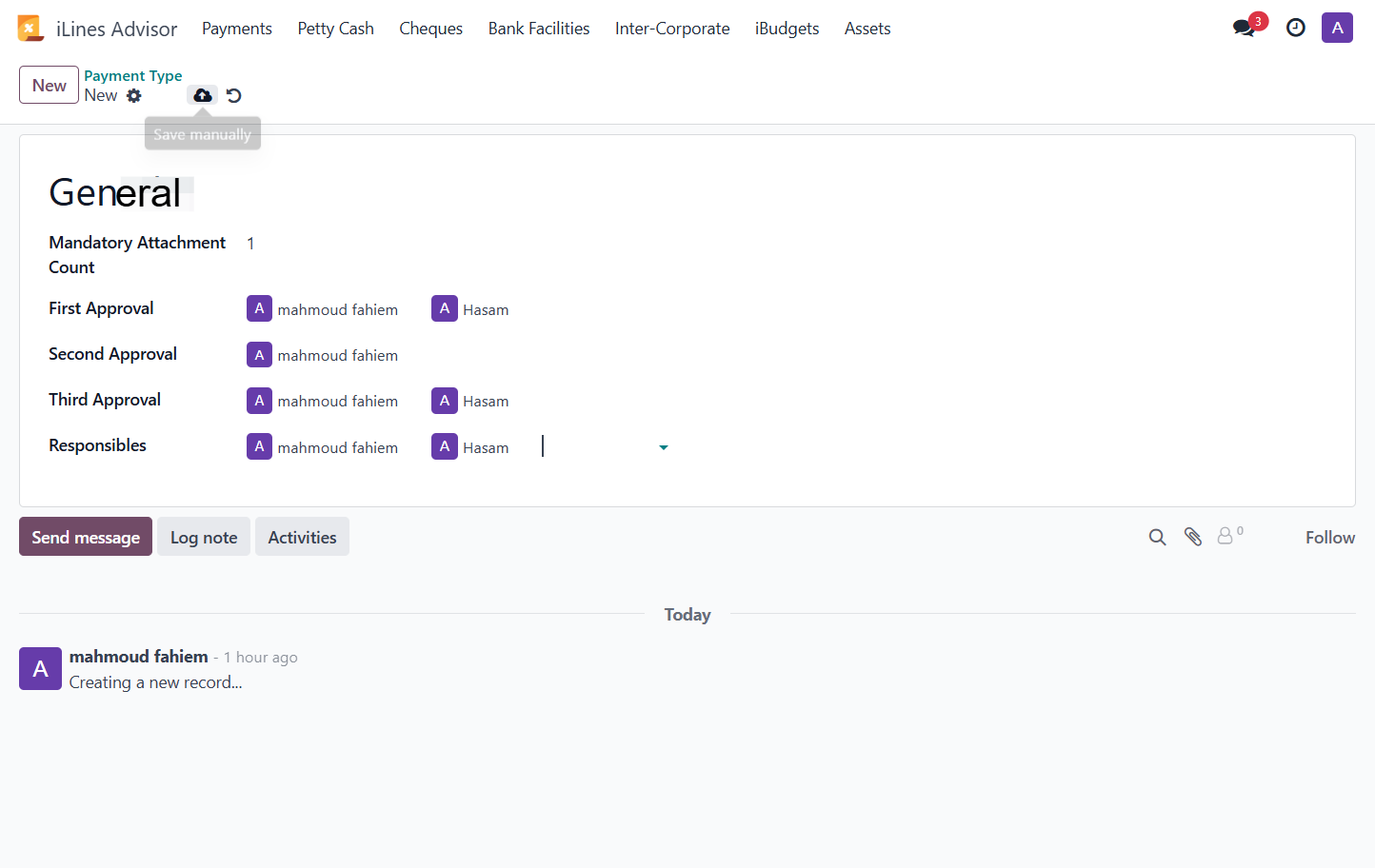Image resolution: width=1375 pixels, height=868 pixels.
Task: Open the Cheques menu
Action: (430, 29)
